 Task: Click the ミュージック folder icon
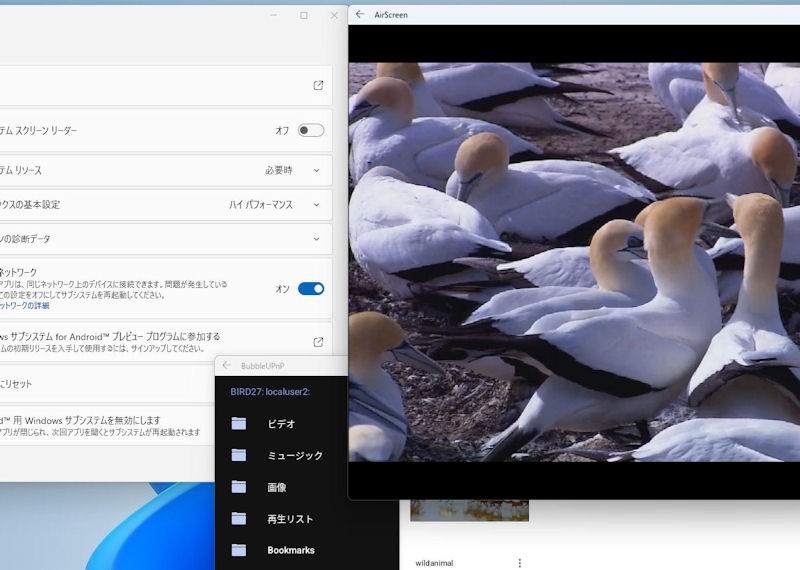click(x=239, y=455)
